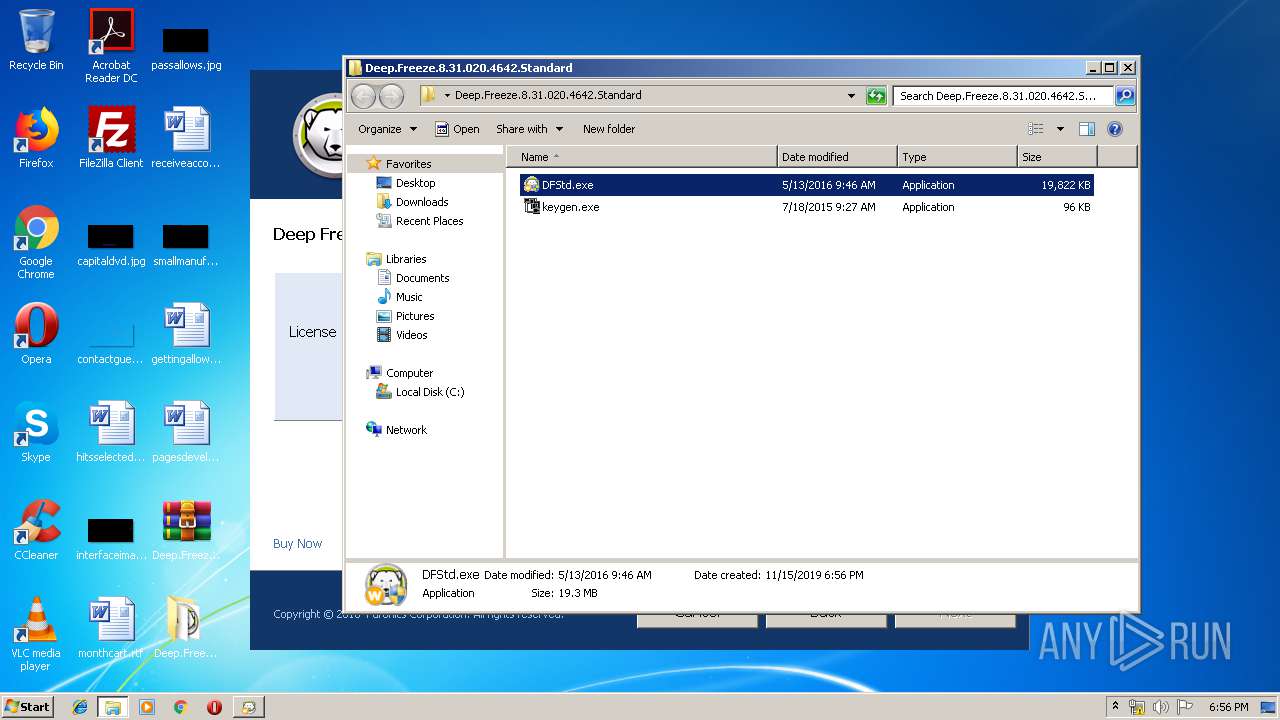Select the DFStd.exe file icon
This screenshot has width=1280, height=720.
point(532,185)
